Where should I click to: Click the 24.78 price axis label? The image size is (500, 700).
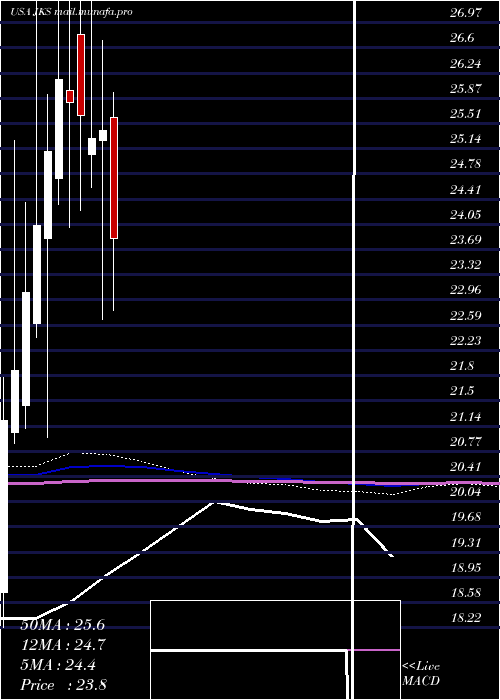(x=466, y=164)
